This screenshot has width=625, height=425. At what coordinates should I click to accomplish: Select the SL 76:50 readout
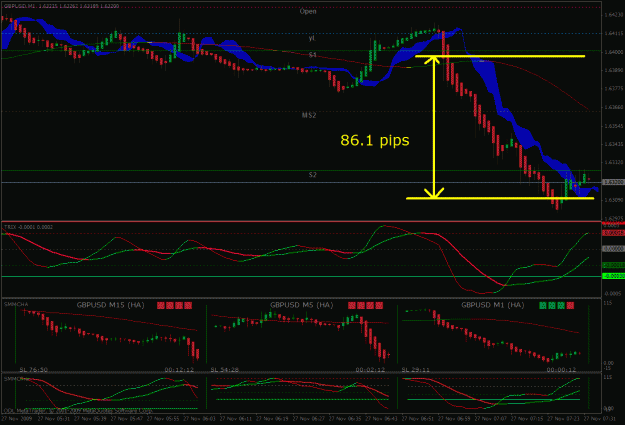pyautogui.click(x=33, y=370)
